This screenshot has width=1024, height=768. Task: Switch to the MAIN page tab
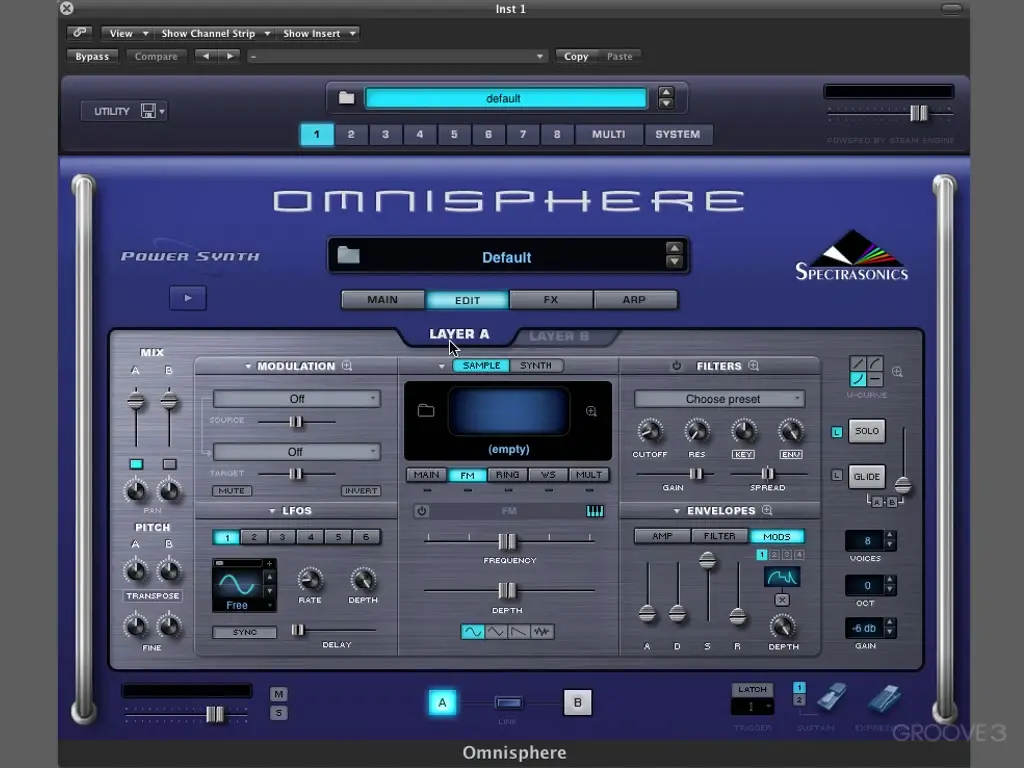(x=383, y=300)
